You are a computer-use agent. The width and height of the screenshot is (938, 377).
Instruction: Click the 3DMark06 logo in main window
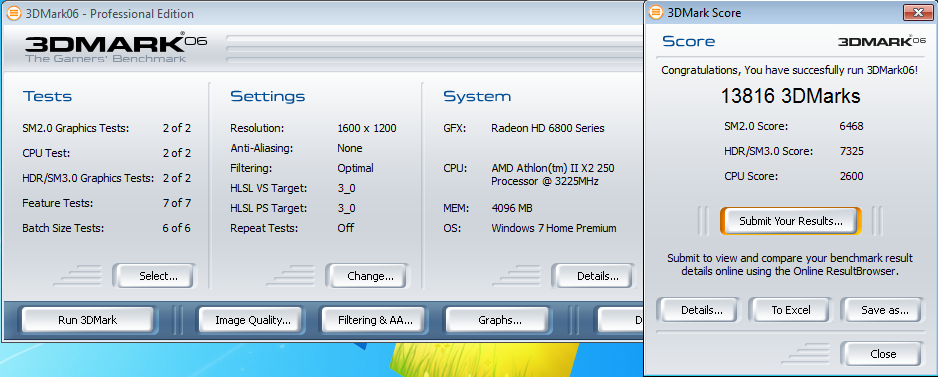pos(115,43)
